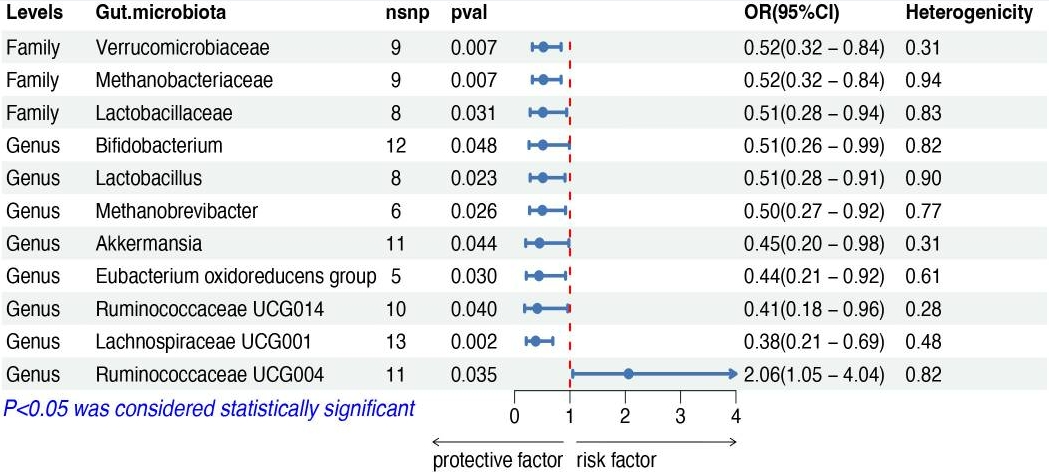
Task: Click the pval column header
Action: click(x=469, y=14)
